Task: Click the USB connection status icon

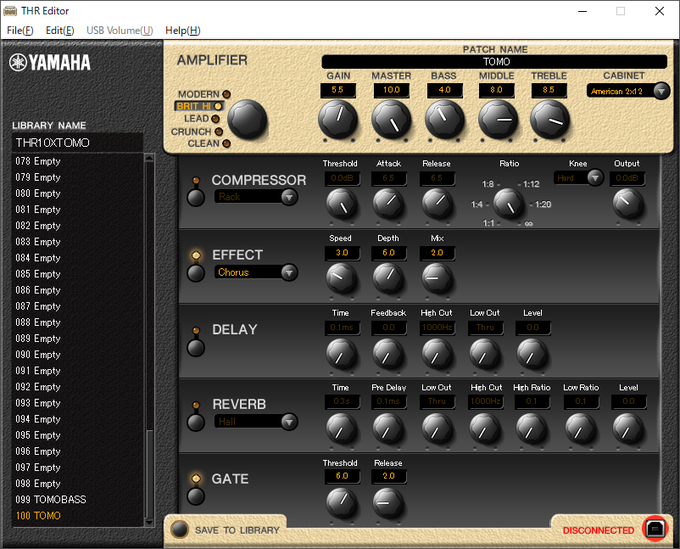Action: (654, 529)
